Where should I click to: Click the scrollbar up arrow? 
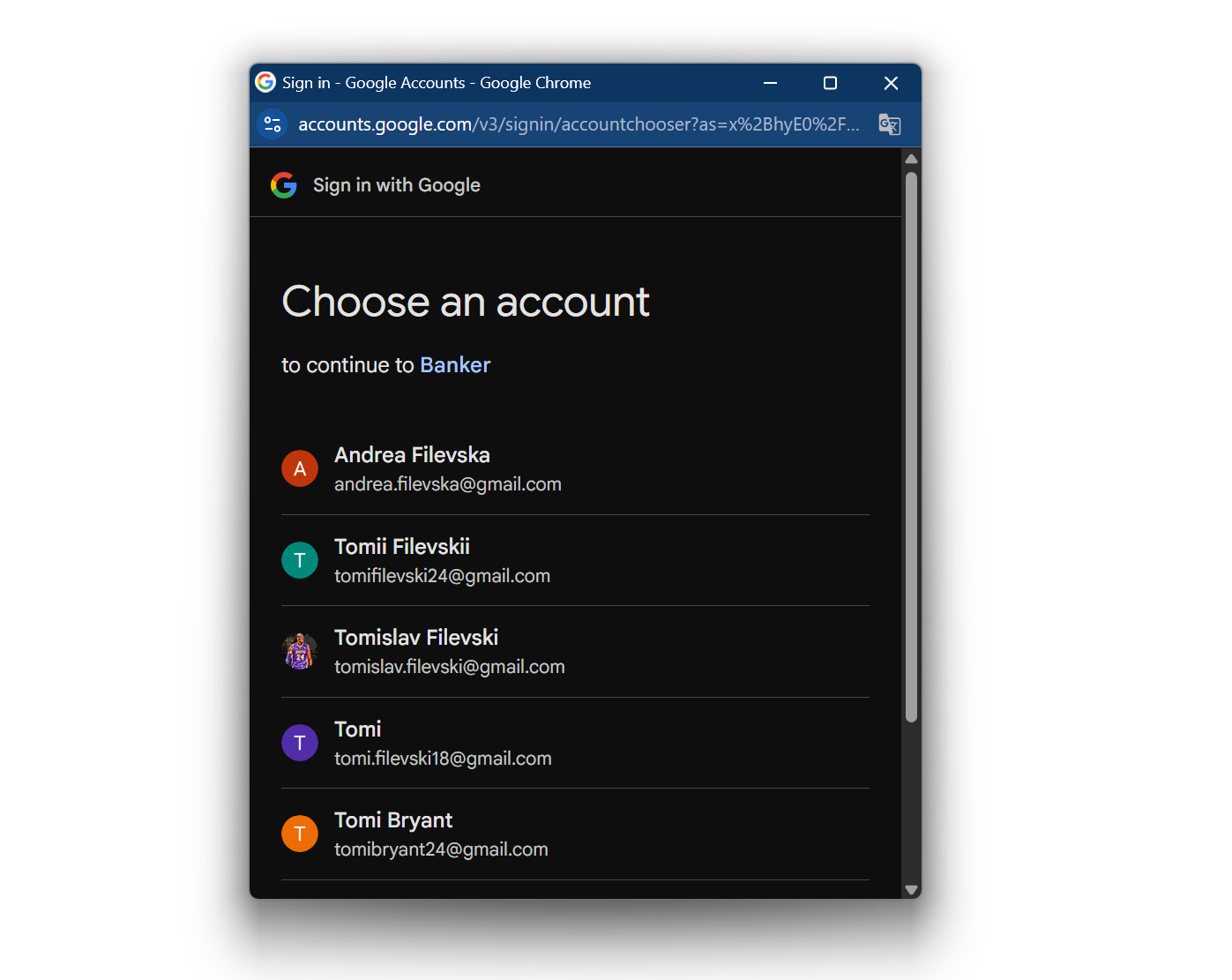[912, 159]
